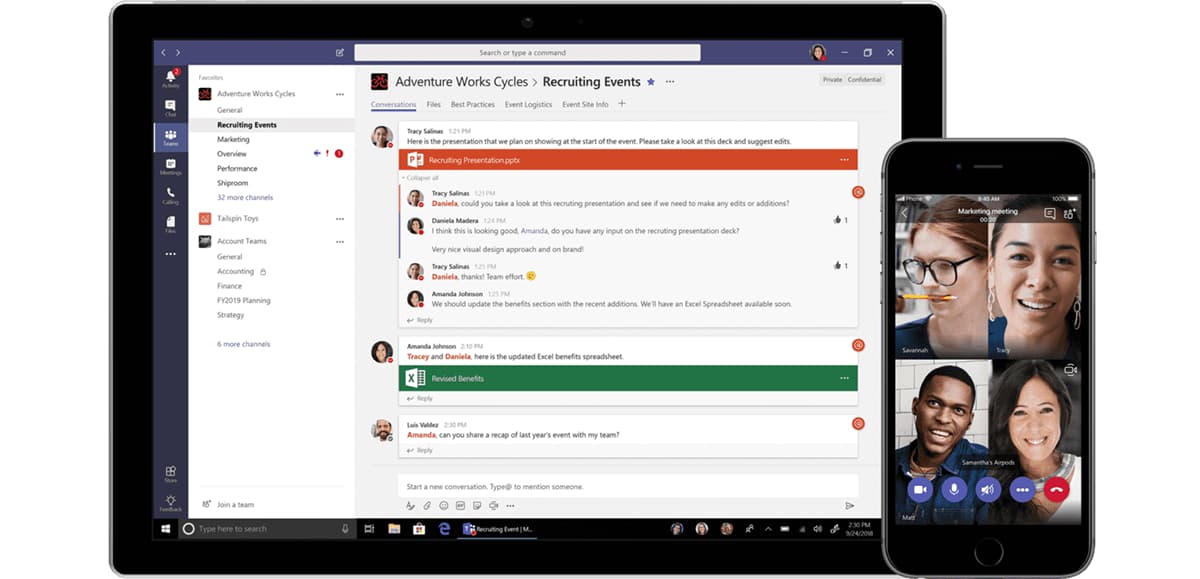Open Revised Benefits file options
Image resolution: width=1200 pixels, height=579 pixels.
pos(844,378)
